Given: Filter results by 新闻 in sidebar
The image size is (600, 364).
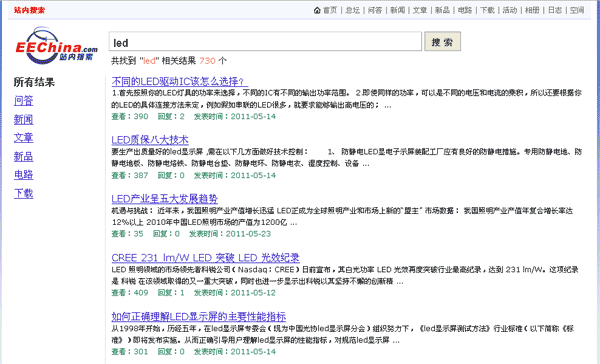Looking at the screenshot, I should [24, 119].
